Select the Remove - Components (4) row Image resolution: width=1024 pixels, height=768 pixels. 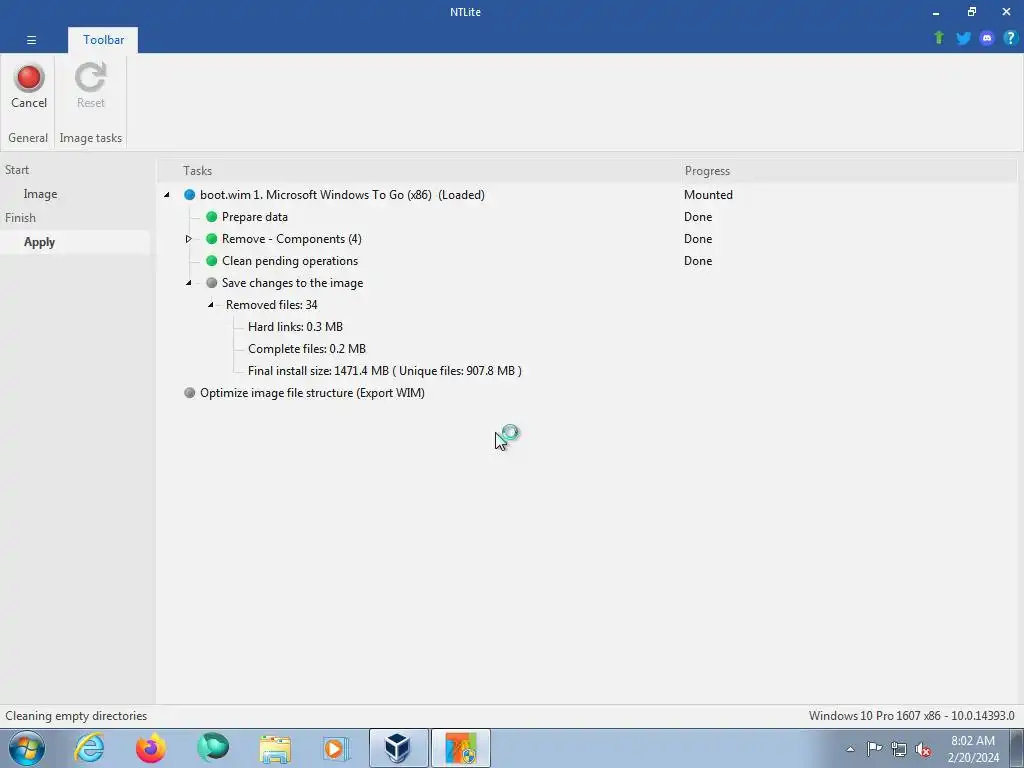[291, 239]
